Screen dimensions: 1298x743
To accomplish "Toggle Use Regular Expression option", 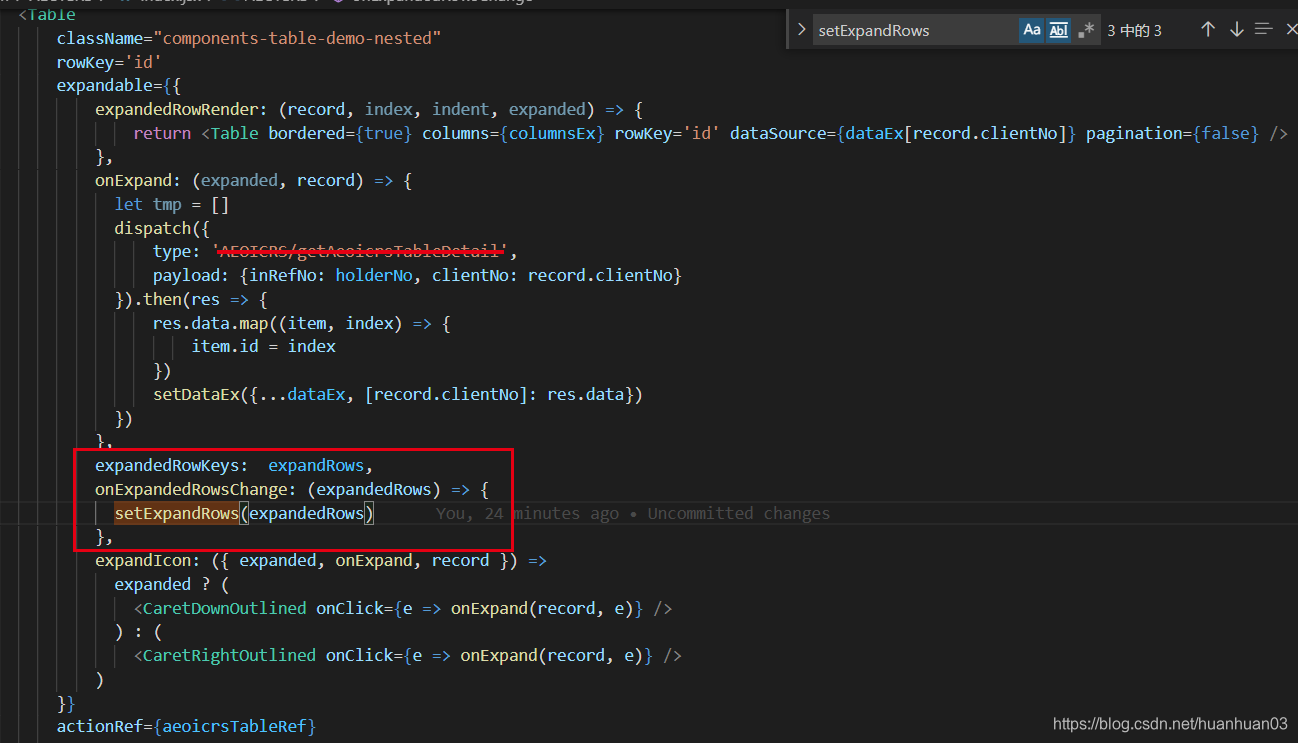I will (1086, 30).
